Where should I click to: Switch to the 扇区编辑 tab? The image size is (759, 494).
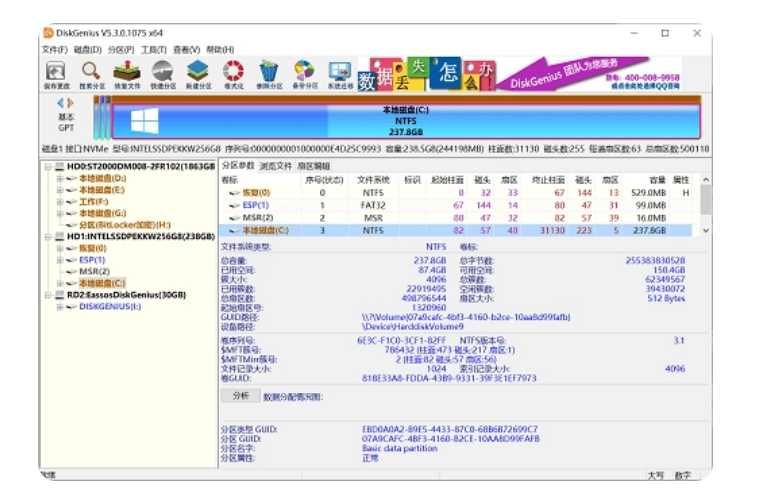pyautogui.click(x=313, y=166)
